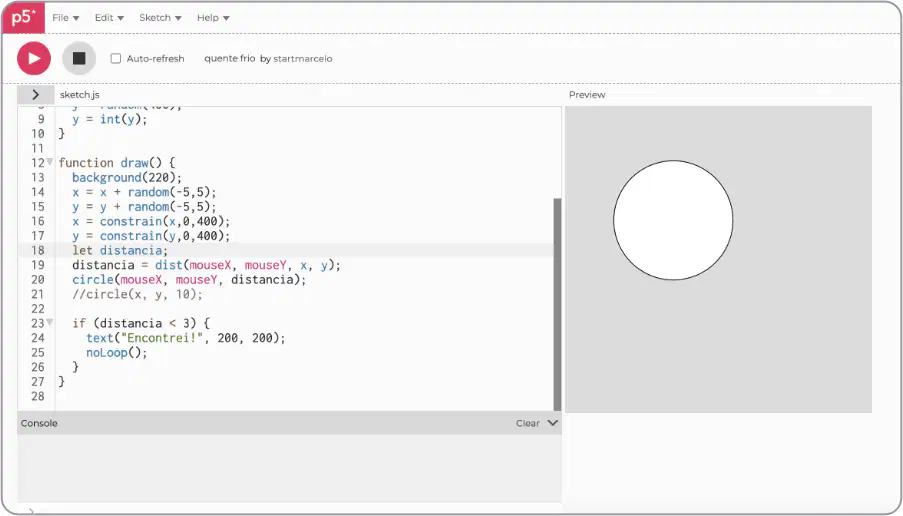Open the startmarcelo user profile link

coord(302,59)
